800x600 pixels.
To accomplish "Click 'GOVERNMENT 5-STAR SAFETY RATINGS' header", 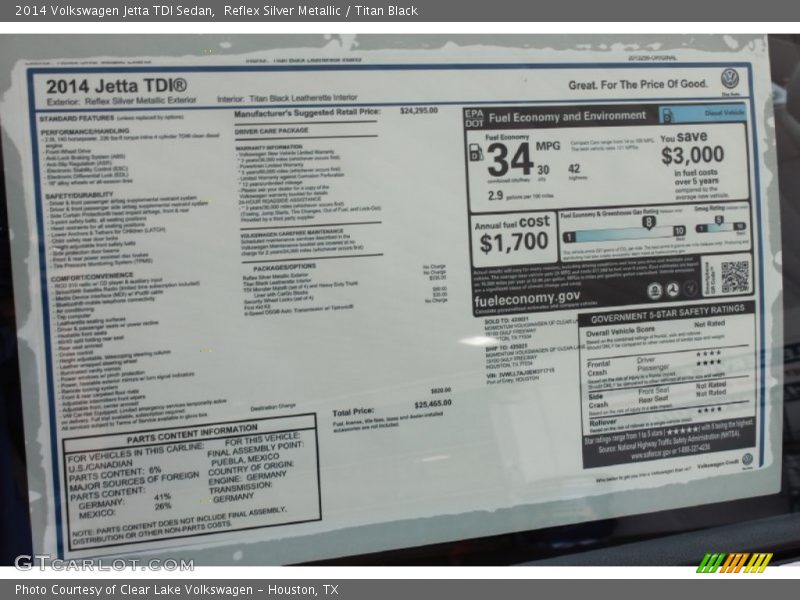I will click(x=668, y=313).
